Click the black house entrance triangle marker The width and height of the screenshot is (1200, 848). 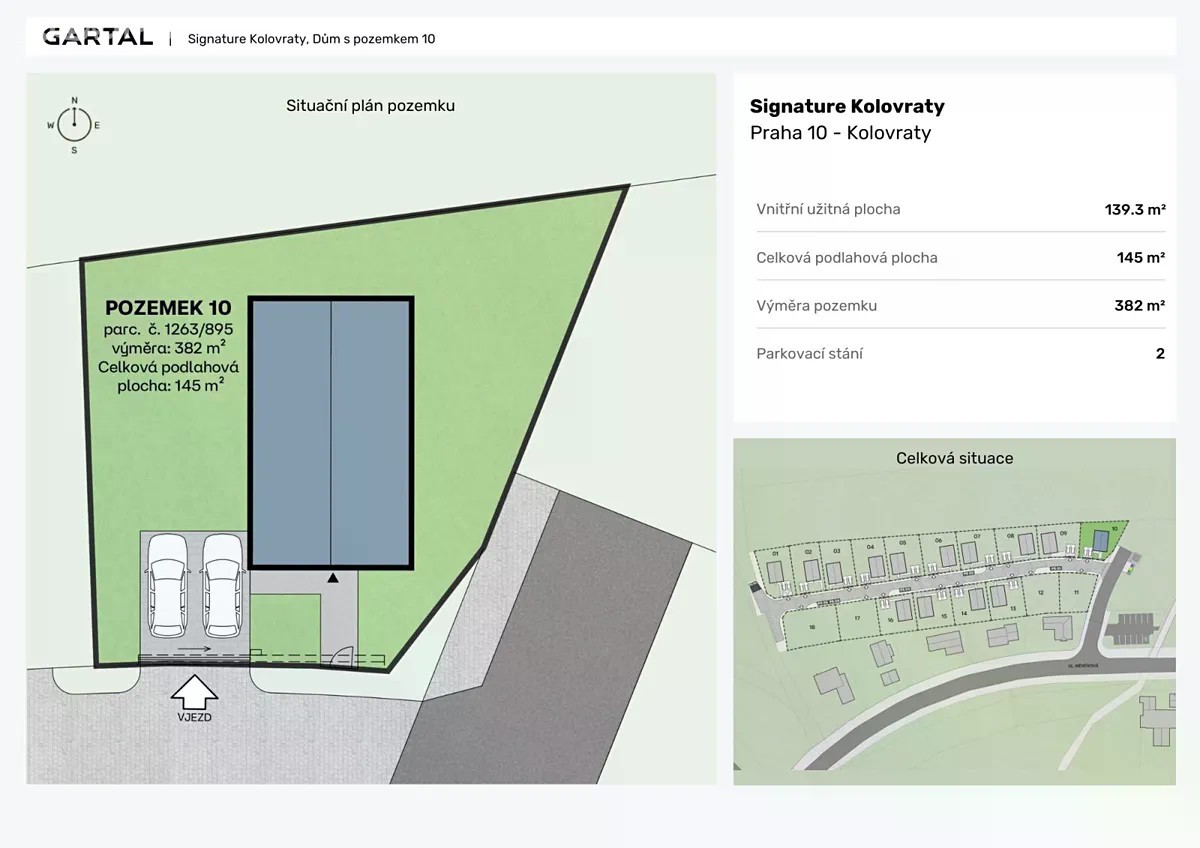pos(333,578)
